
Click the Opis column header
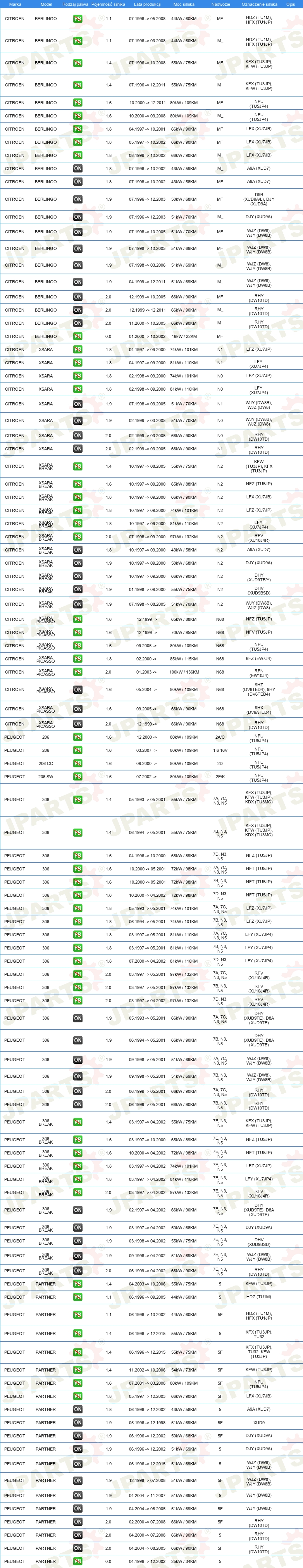click(291, 4)
